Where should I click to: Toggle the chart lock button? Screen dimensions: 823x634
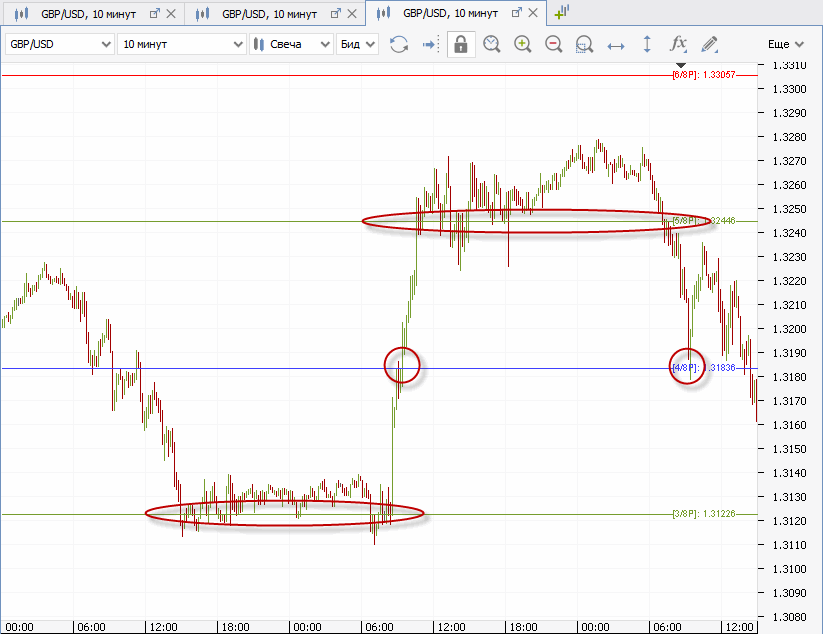pos(461,44)
